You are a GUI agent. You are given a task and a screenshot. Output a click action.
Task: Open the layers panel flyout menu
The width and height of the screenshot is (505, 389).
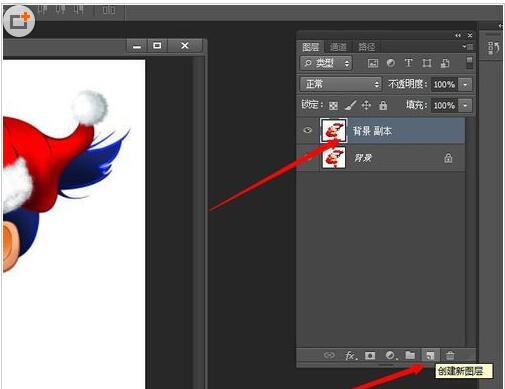(468, 47)
